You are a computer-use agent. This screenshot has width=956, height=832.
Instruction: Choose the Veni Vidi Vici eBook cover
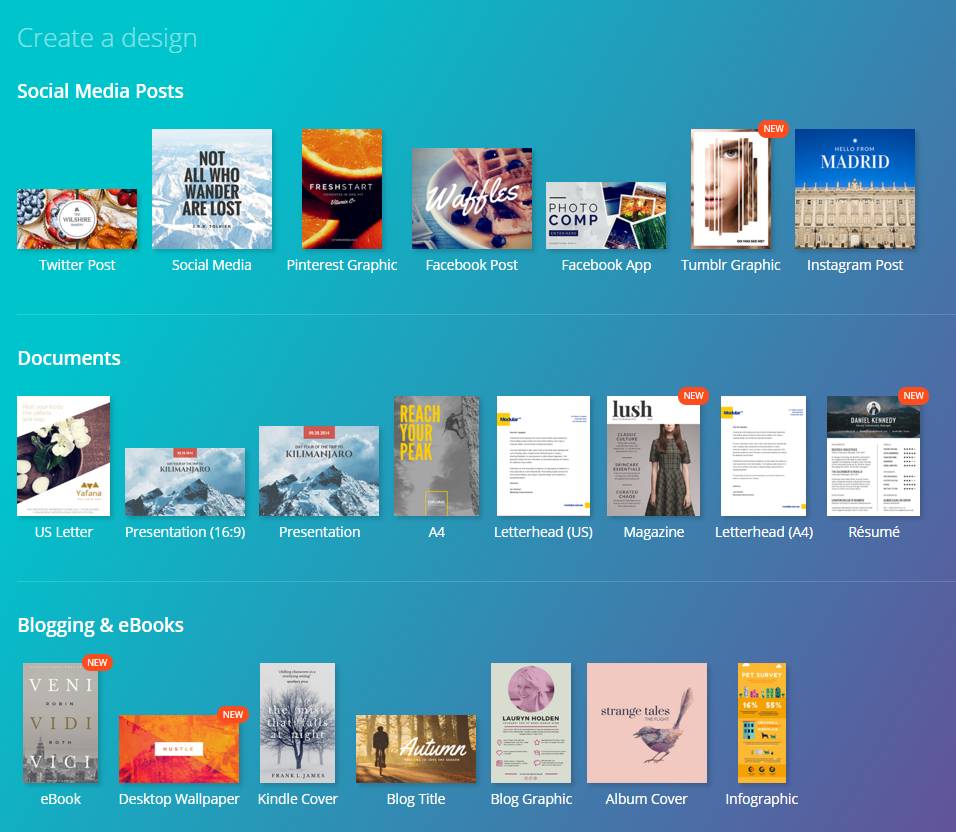coord(61,723)
